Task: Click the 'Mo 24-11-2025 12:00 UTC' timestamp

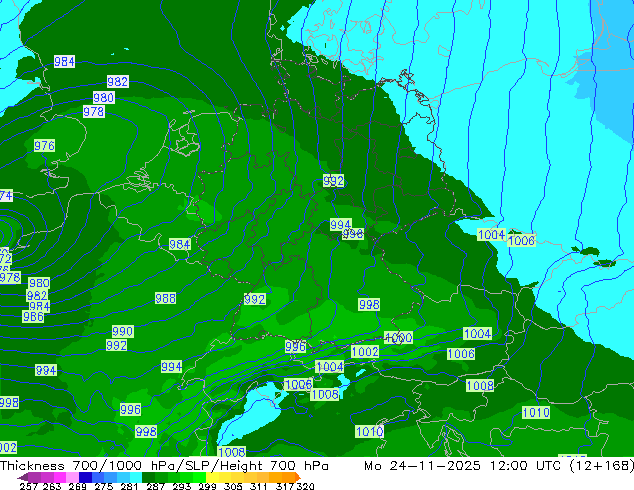Action: 463,466
